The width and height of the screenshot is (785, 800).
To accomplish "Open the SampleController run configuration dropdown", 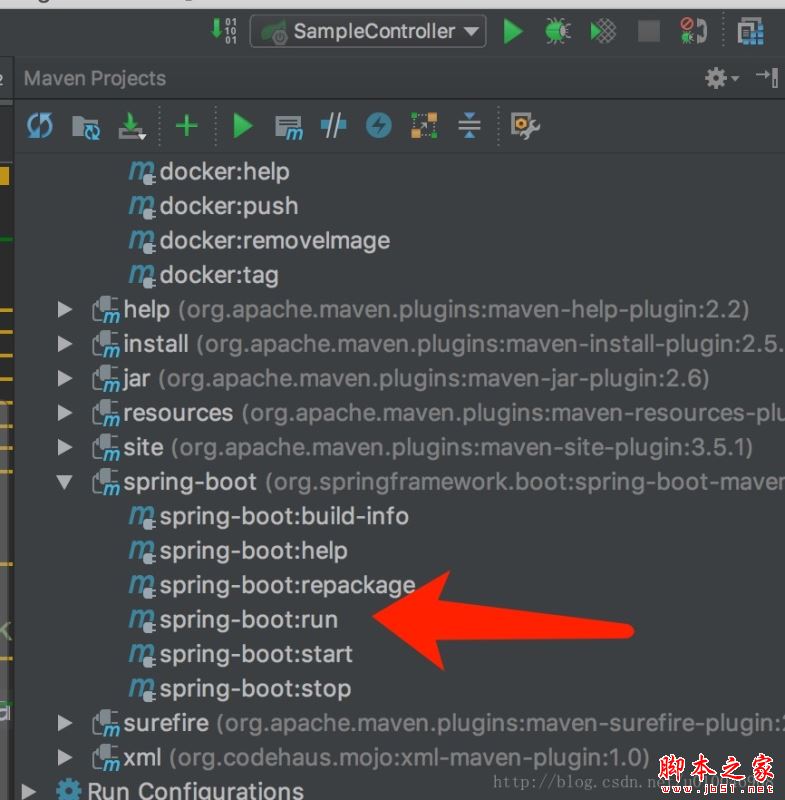I will click(368, 32).
